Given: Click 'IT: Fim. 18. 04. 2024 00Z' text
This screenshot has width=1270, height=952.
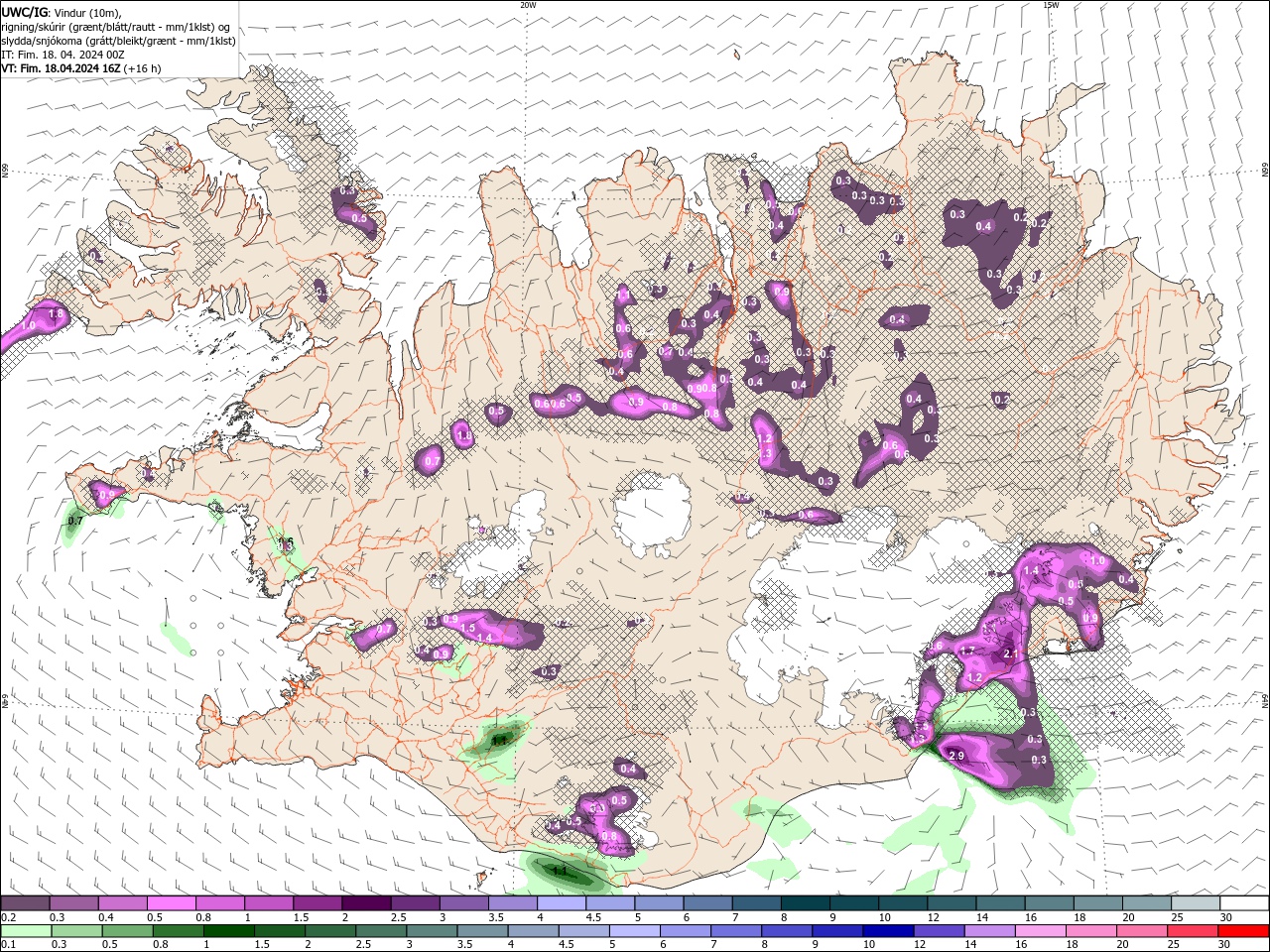Looking at the screenshot, I should [x=63, y=55].
